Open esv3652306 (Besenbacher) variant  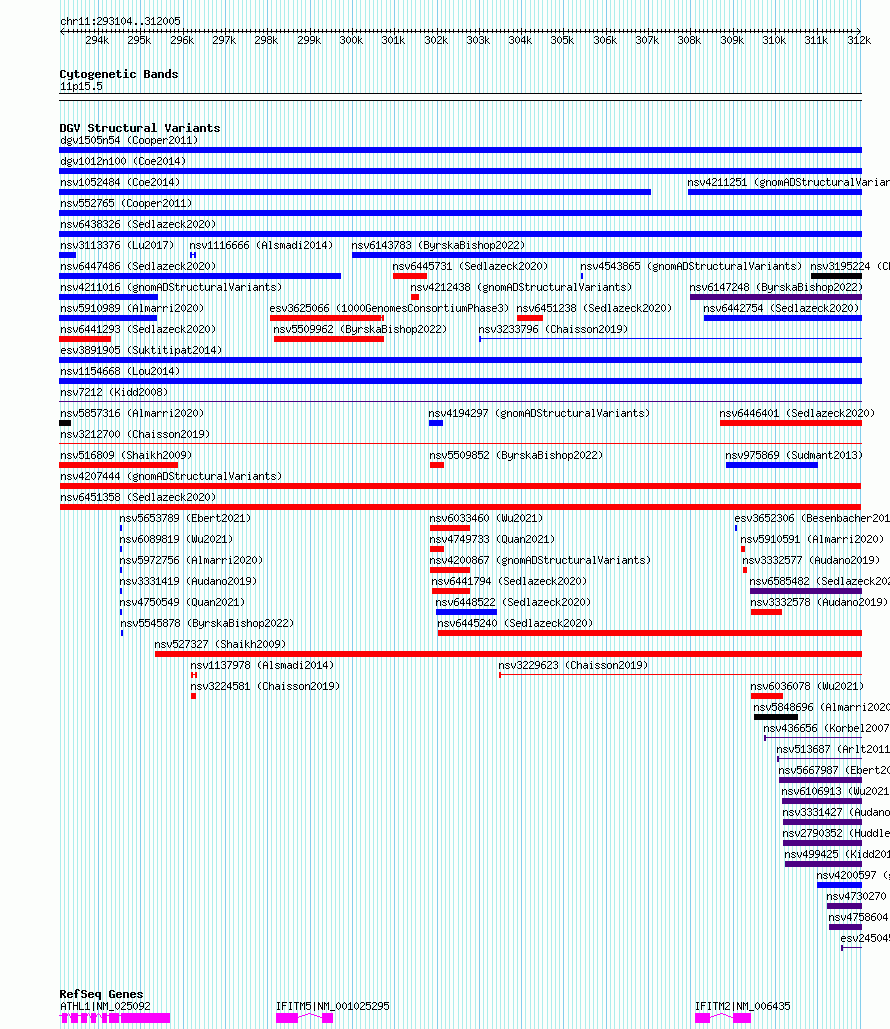point(812,518)
